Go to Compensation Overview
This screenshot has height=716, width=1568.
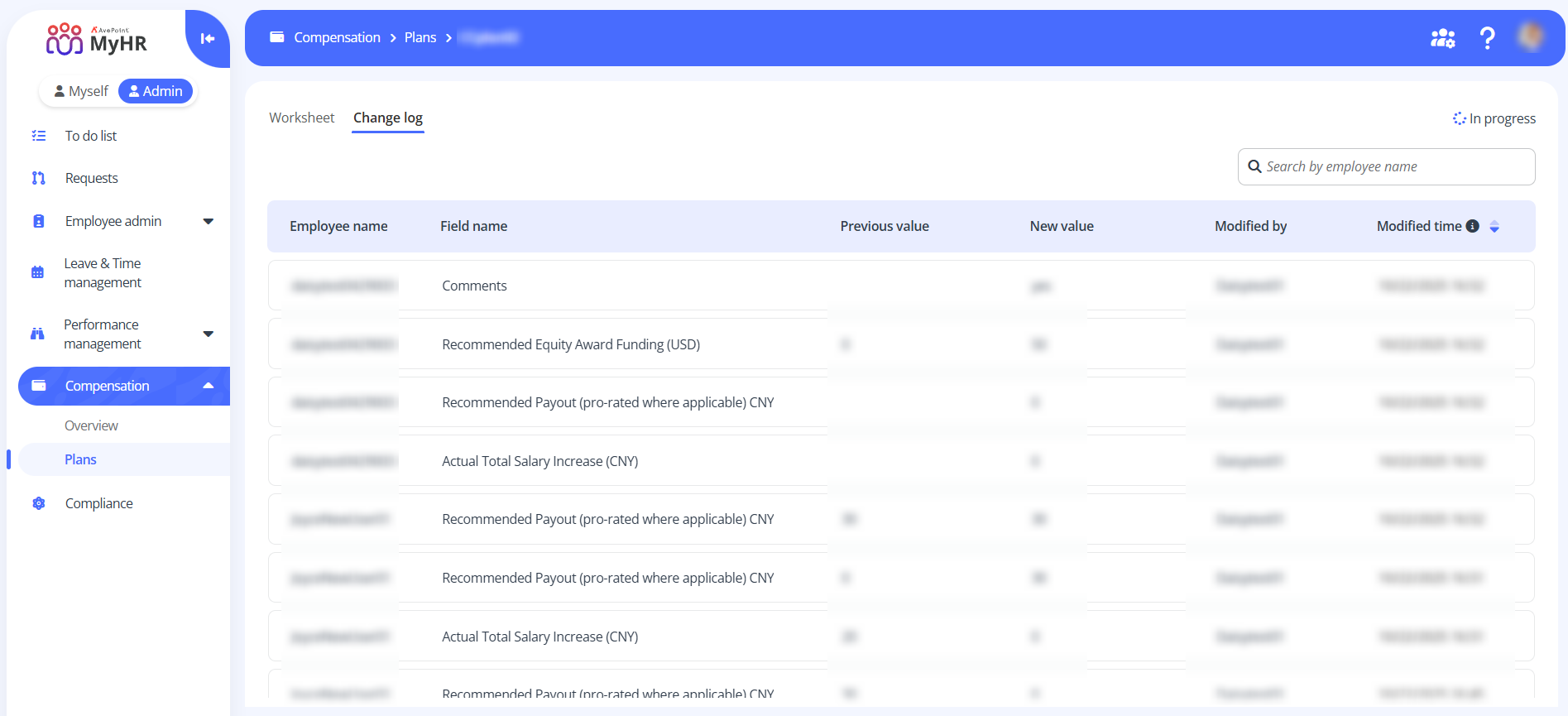tap(91, 425)
